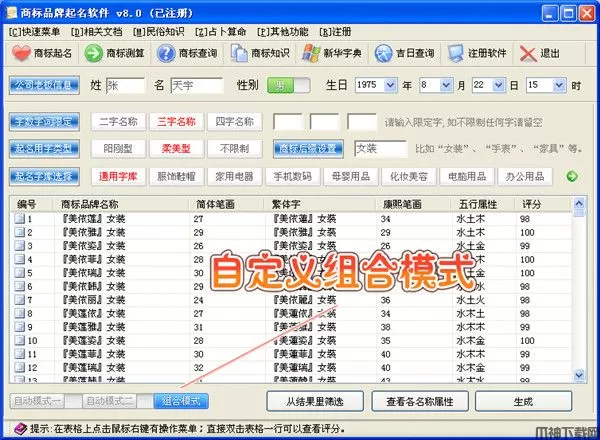Click row 3 list icon
The image size is (600, 440).
[20, 246]
